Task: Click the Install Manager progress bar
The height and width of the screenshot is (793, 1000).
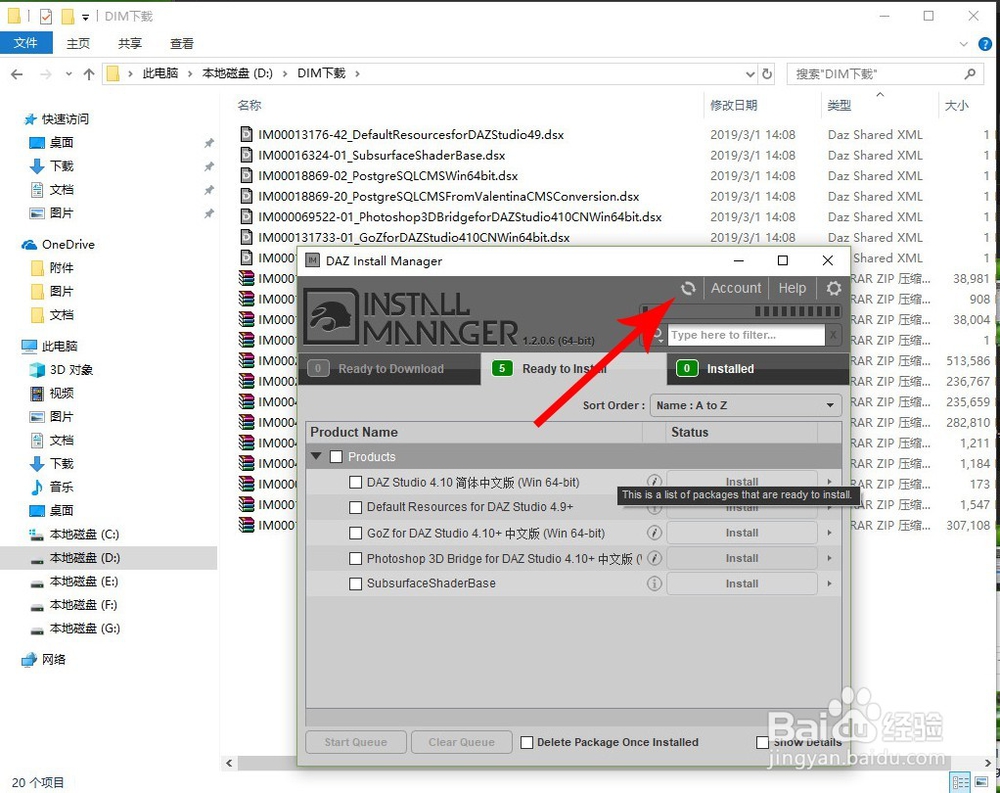Action: pos(740,311)
